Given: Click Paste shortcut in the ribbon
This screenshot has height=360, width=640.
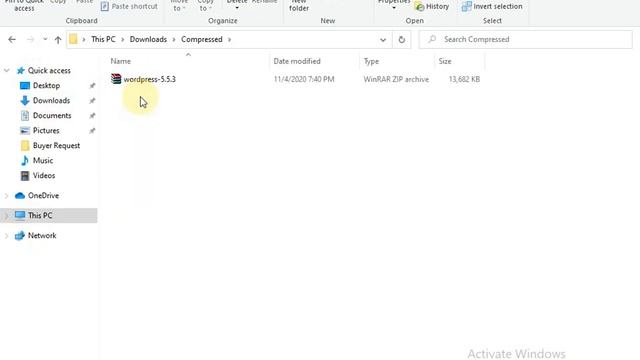Looking at the screenshot, I should point(129,7).
